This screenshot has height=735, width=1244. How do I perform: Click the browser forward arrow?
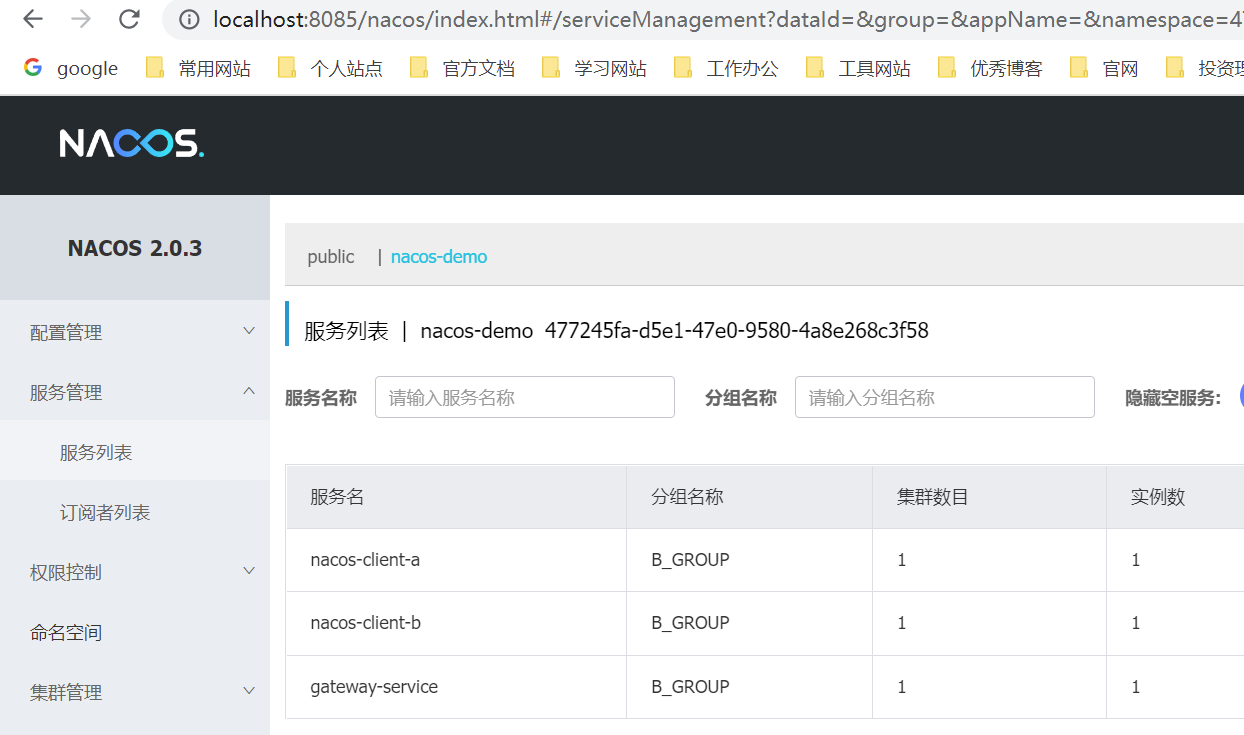point(81,19)
